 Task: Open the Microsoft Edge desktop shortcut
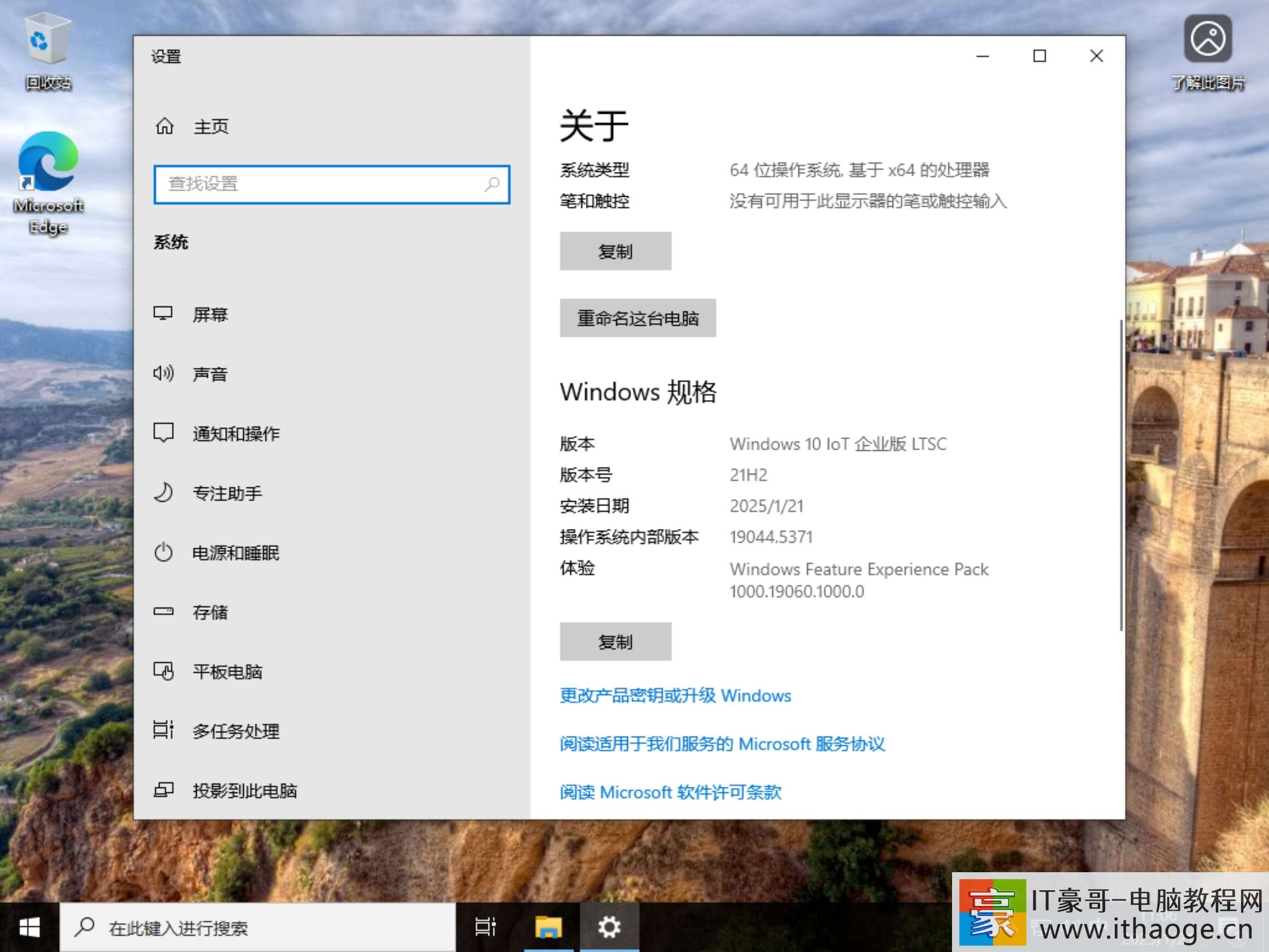tap(48, 183)
